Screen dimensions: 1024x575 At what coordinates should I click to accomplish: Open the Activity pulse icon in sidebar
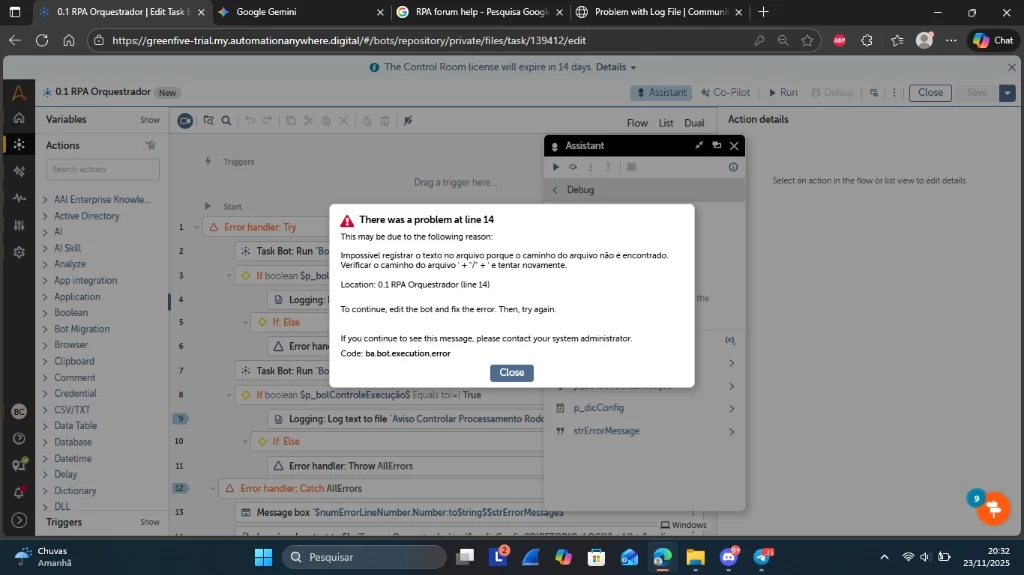click(19, 197)
